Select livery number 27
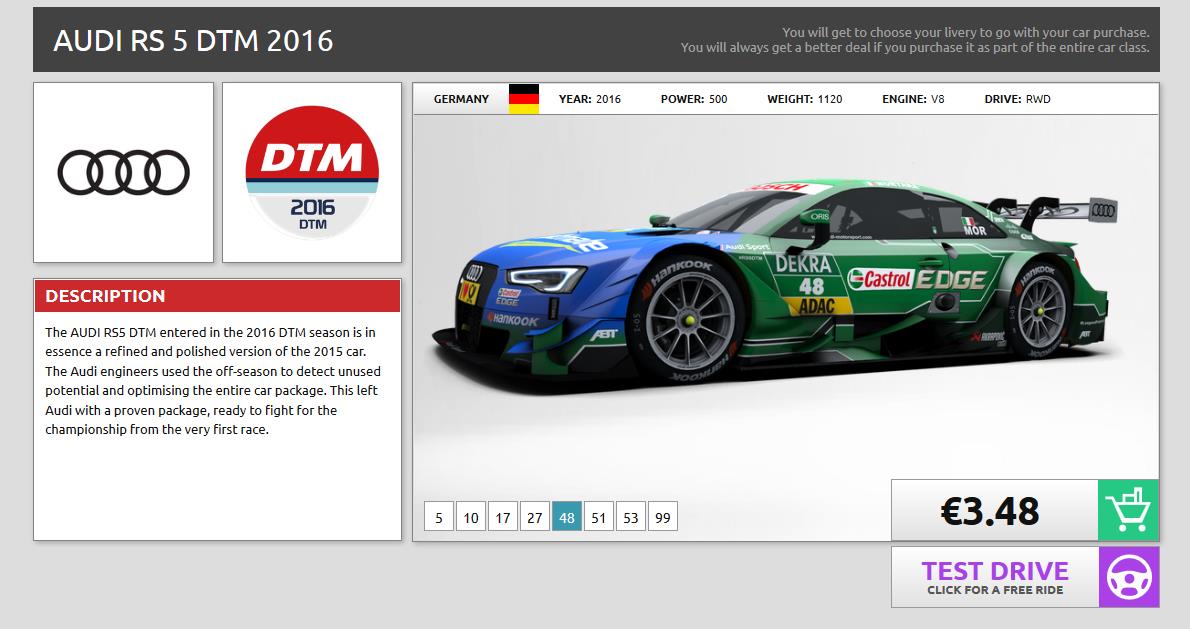This screenshot has height=629, width=1190. click(x=534, y=517)
